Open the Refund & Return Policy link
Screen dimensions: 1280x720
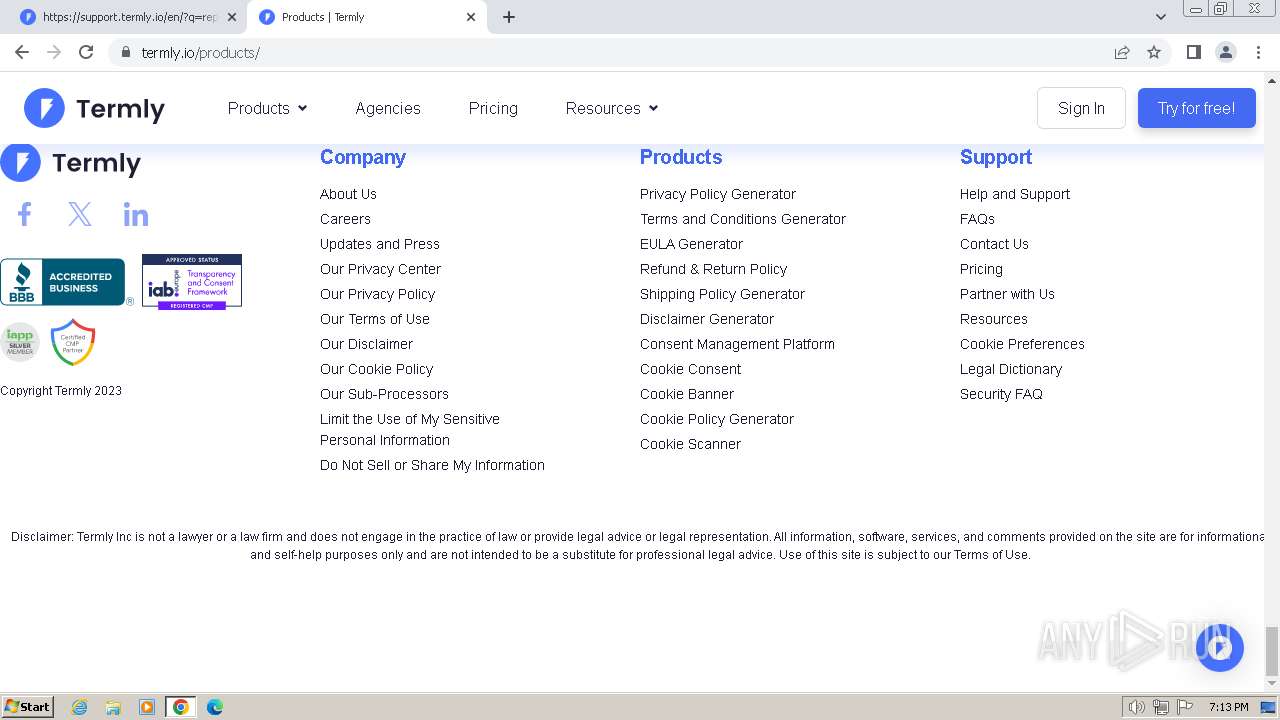coord(713,269)
